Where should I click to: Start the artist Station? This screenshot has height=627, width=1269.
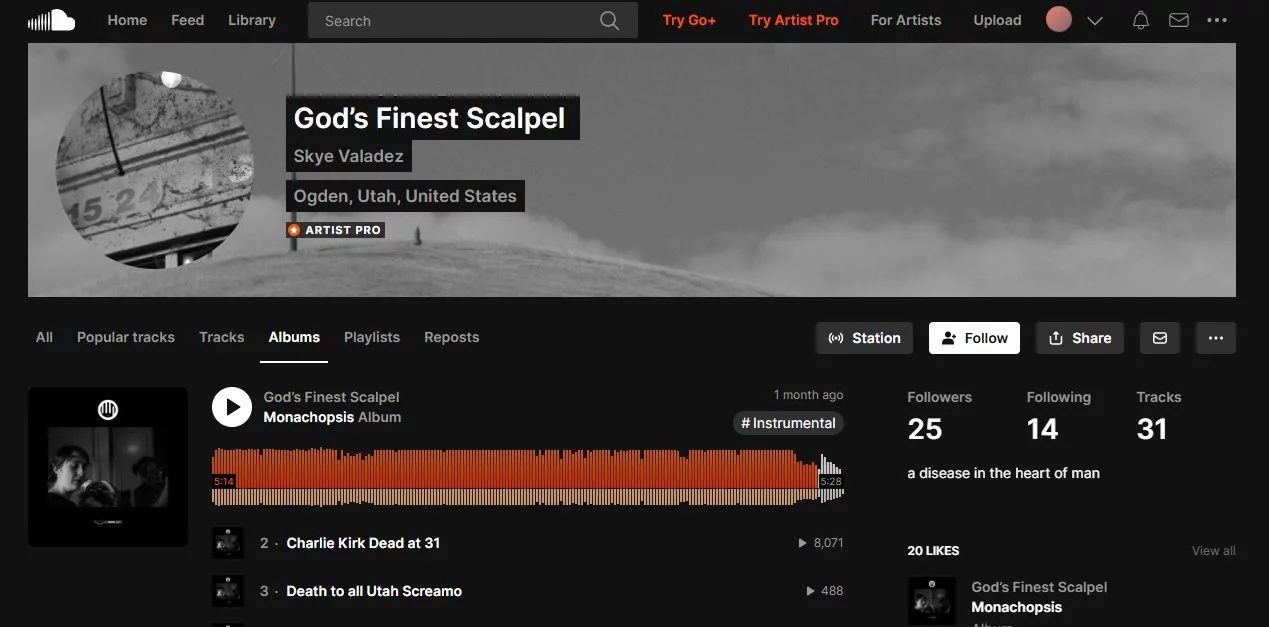pyautogui.click(x=864, y=338)
